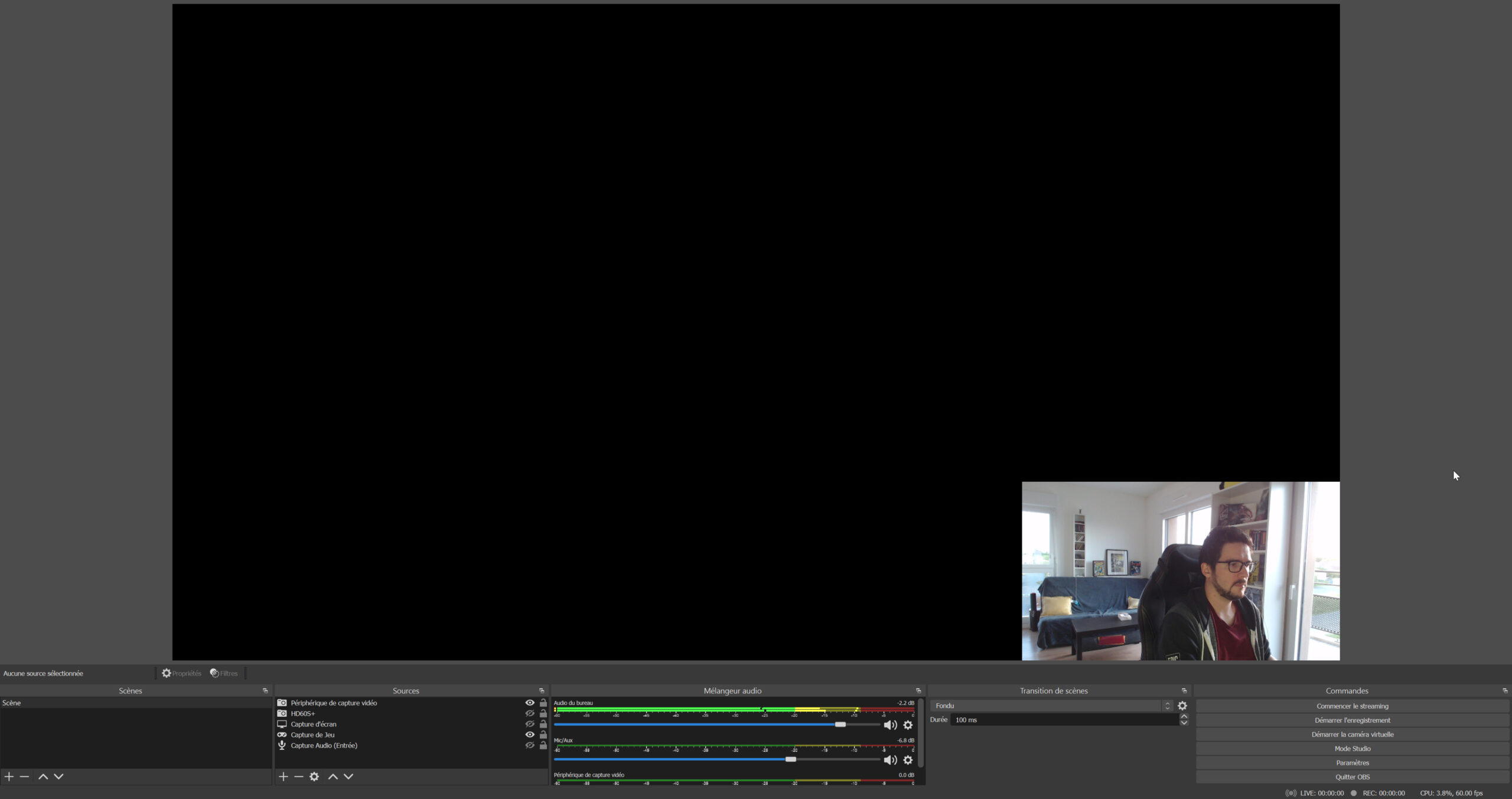Mute the Audio du bureau speaker icon
Image resolution: width=1512 pixels, height=799 pixels.
(890, 725)
